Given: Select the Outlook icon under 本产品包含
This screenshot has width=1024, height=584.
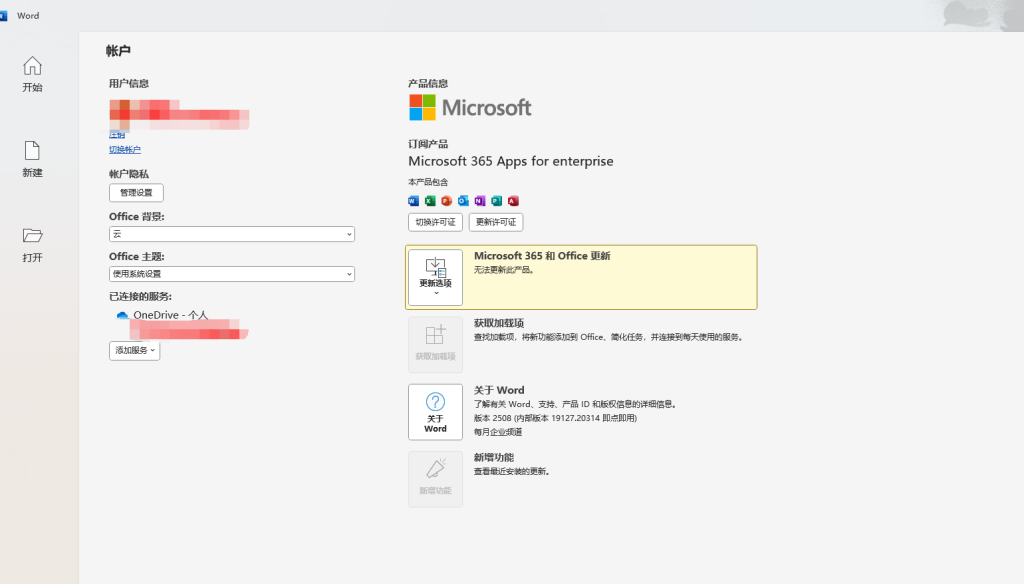Looking at the screenshot, I should (463, 200).
